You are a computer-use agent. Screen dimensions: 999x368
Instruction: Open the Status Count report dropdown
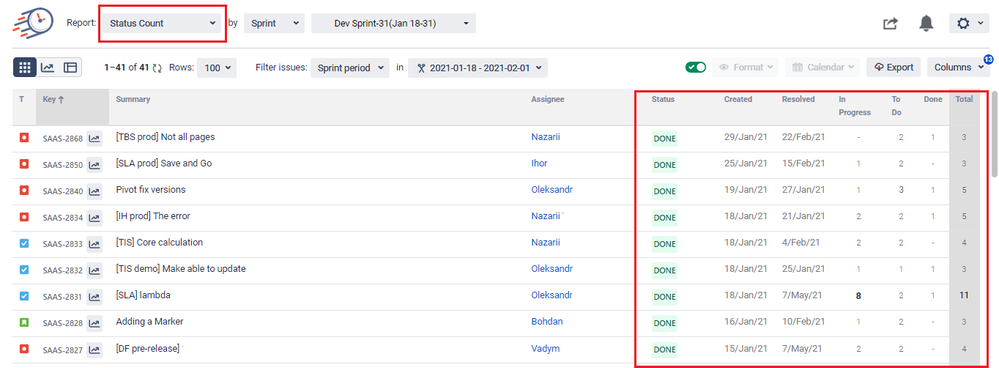pyautogui.click(x=162, y=23)
